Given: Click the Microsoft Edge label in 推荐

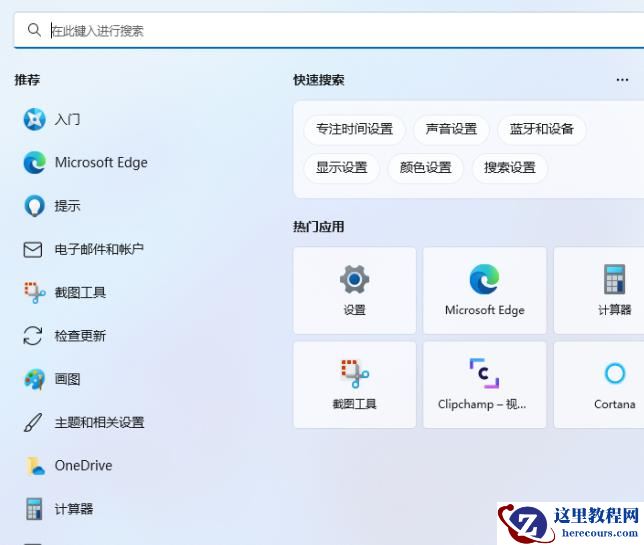Looking at the screenshot, I should click(101, 163).
